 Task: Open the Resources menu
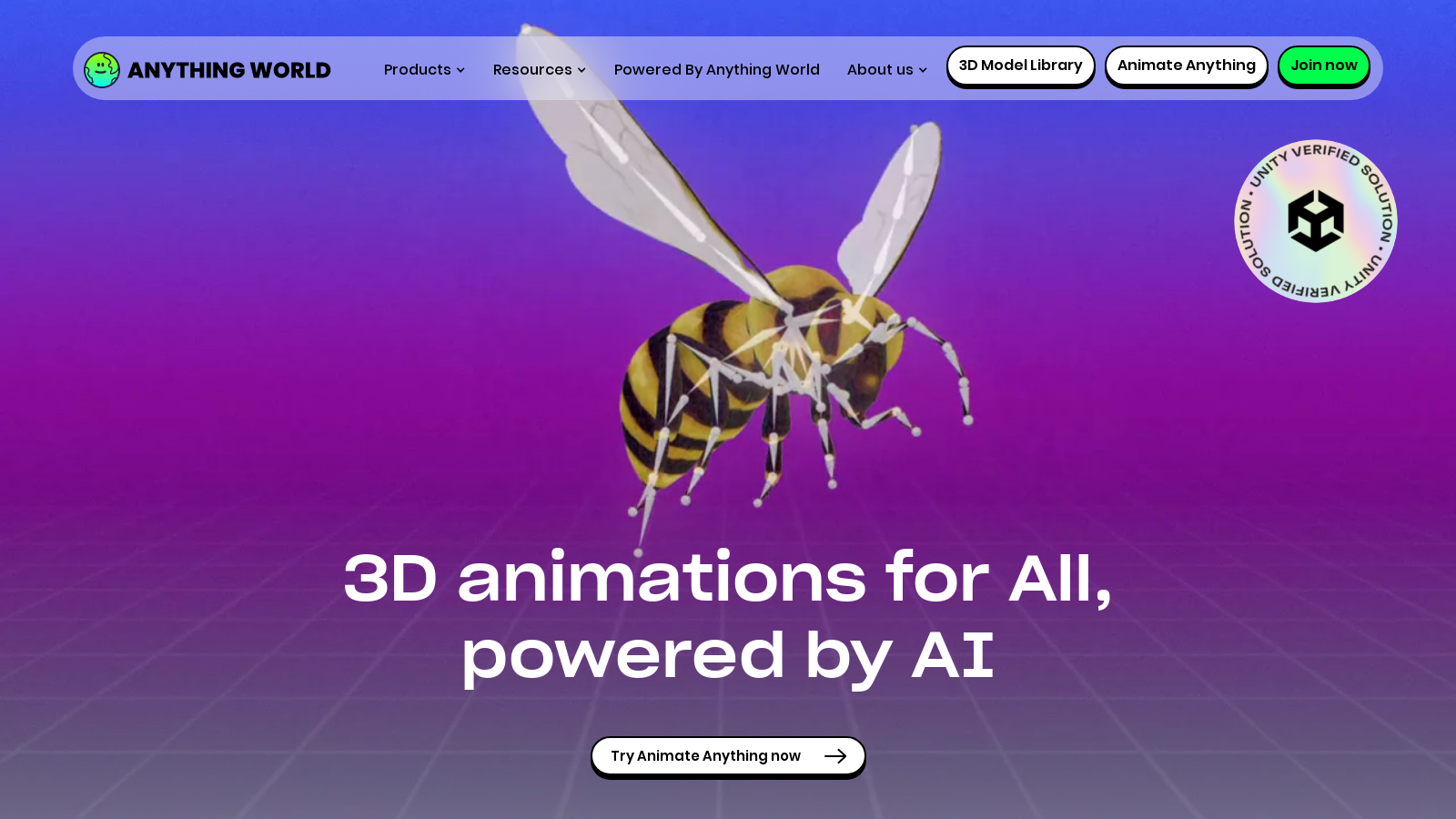(x=532, y=70)
